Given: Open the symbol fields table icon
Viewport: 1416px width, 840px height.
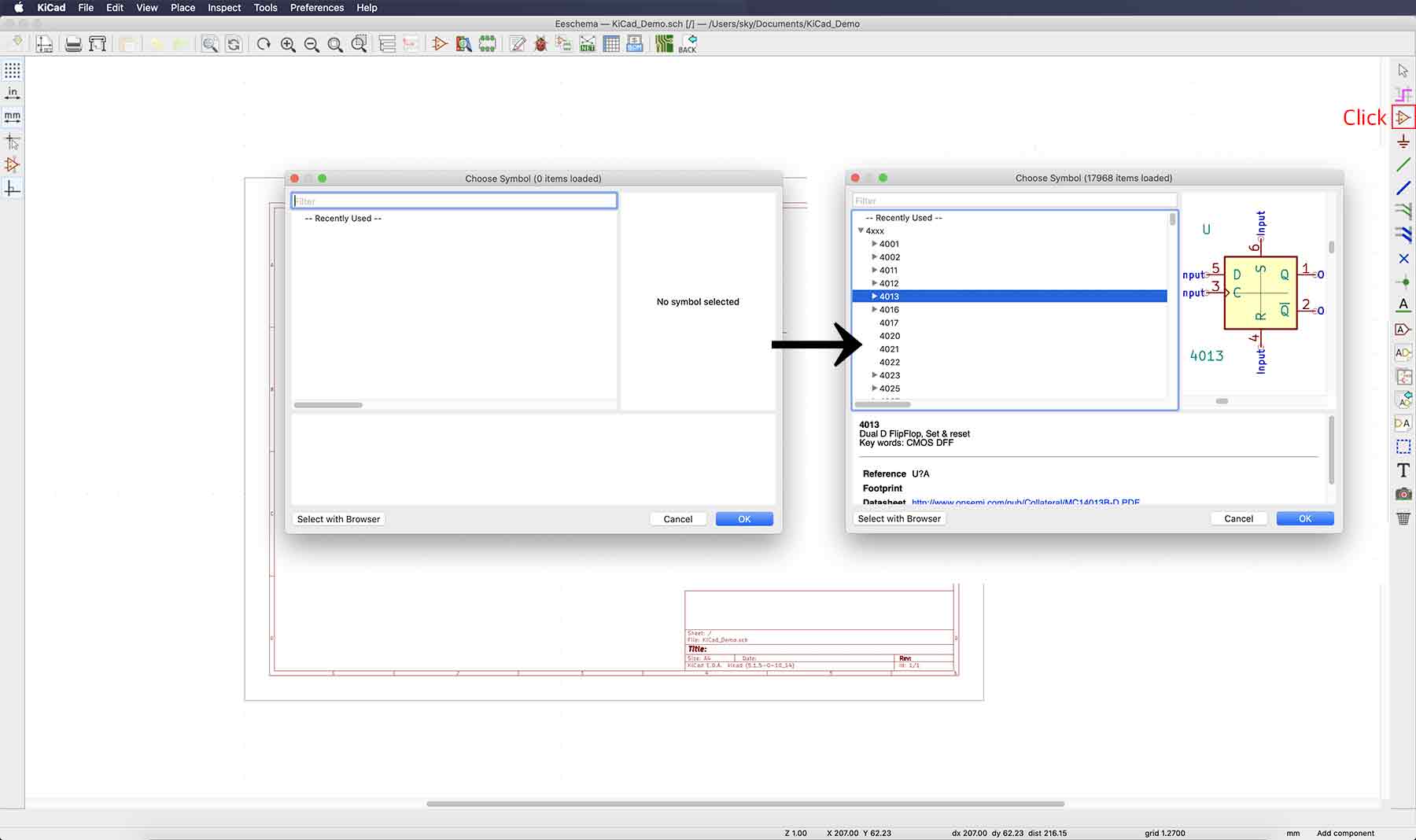Looking at the screenshot, I should 611,44.
